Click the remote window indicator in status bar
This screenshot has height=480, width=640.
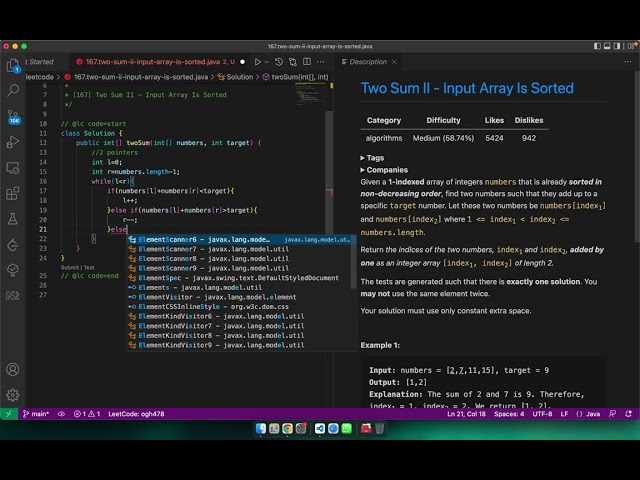point(9,414)
